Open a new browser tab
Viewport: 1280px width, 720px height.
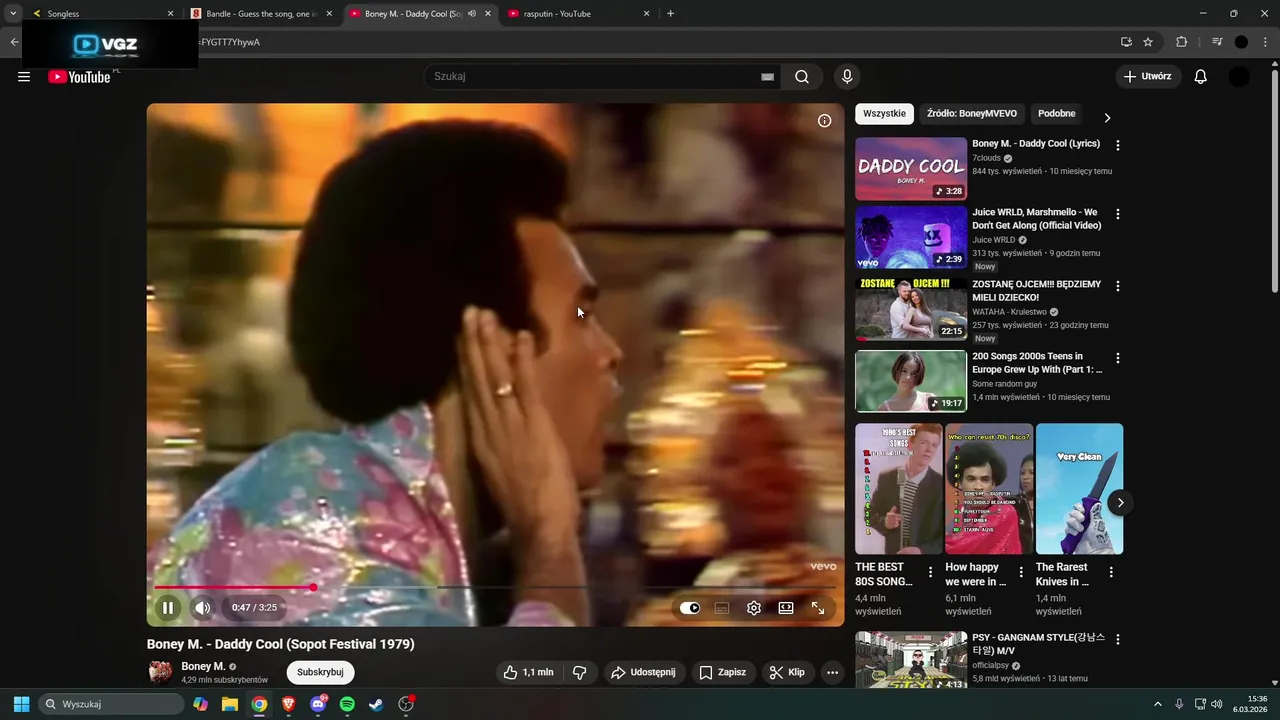670,14
